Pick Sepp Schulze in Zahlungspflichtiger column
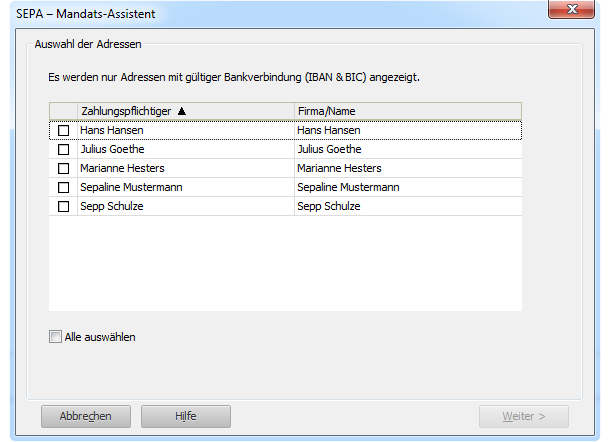610x442 pixels. pos(112,207)
